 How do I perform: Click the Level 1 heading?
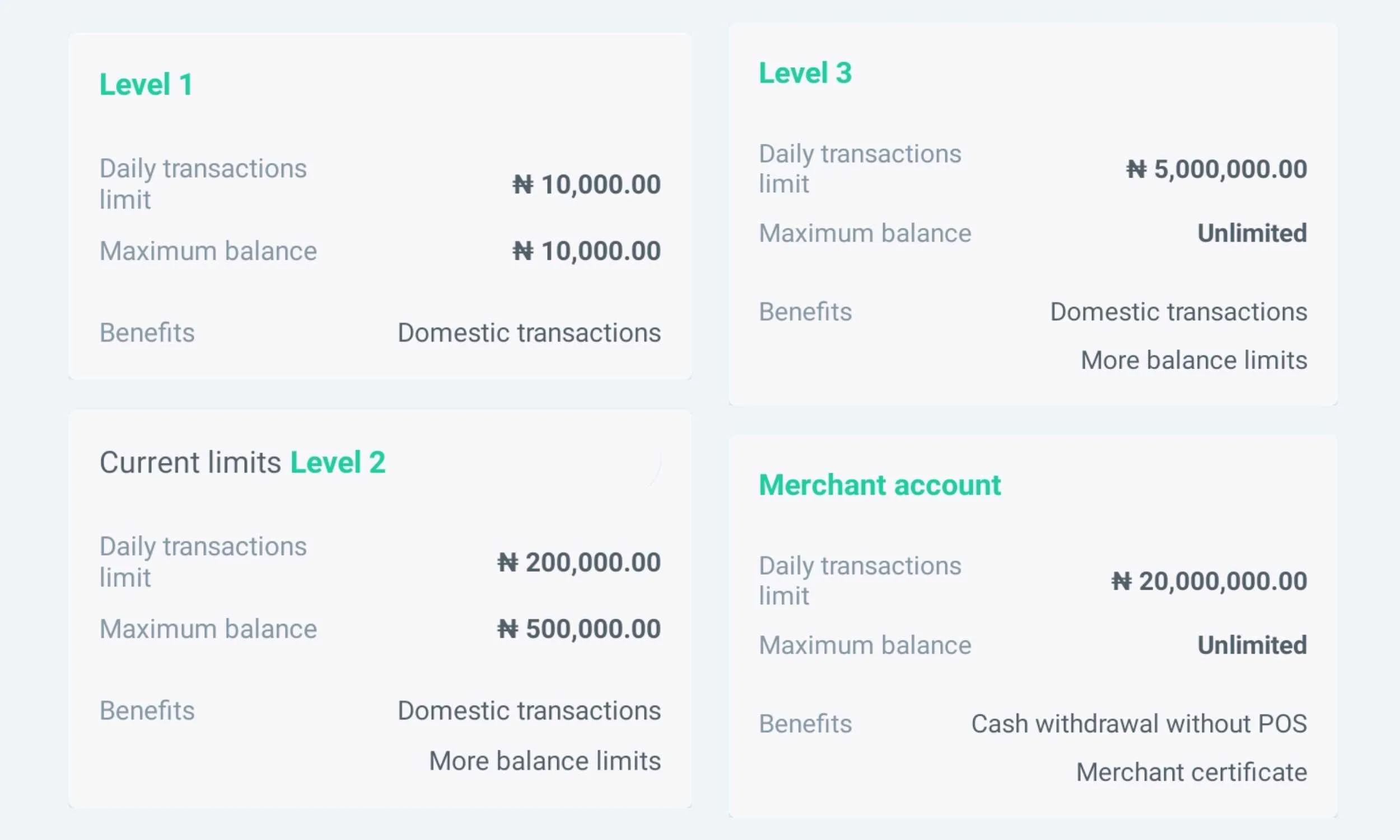[x=146, y=85]
